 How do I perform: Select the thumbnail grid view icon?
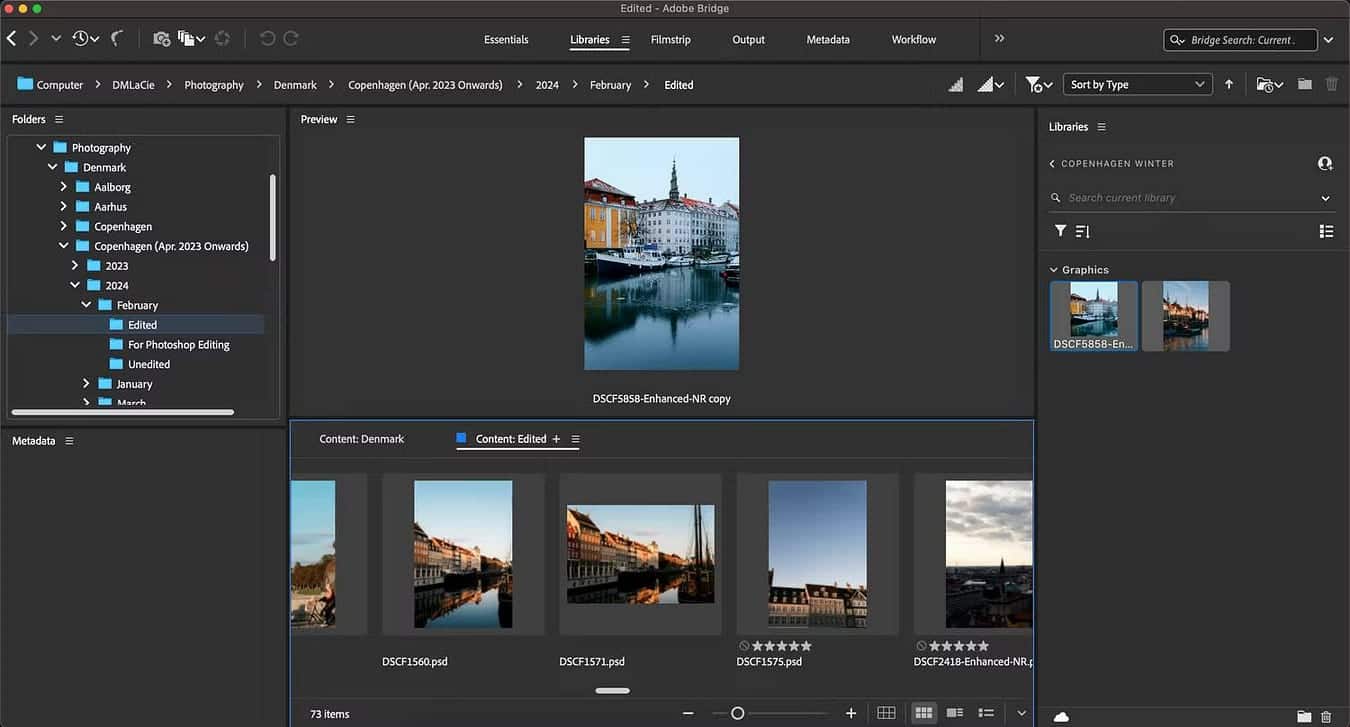[922, 712]
